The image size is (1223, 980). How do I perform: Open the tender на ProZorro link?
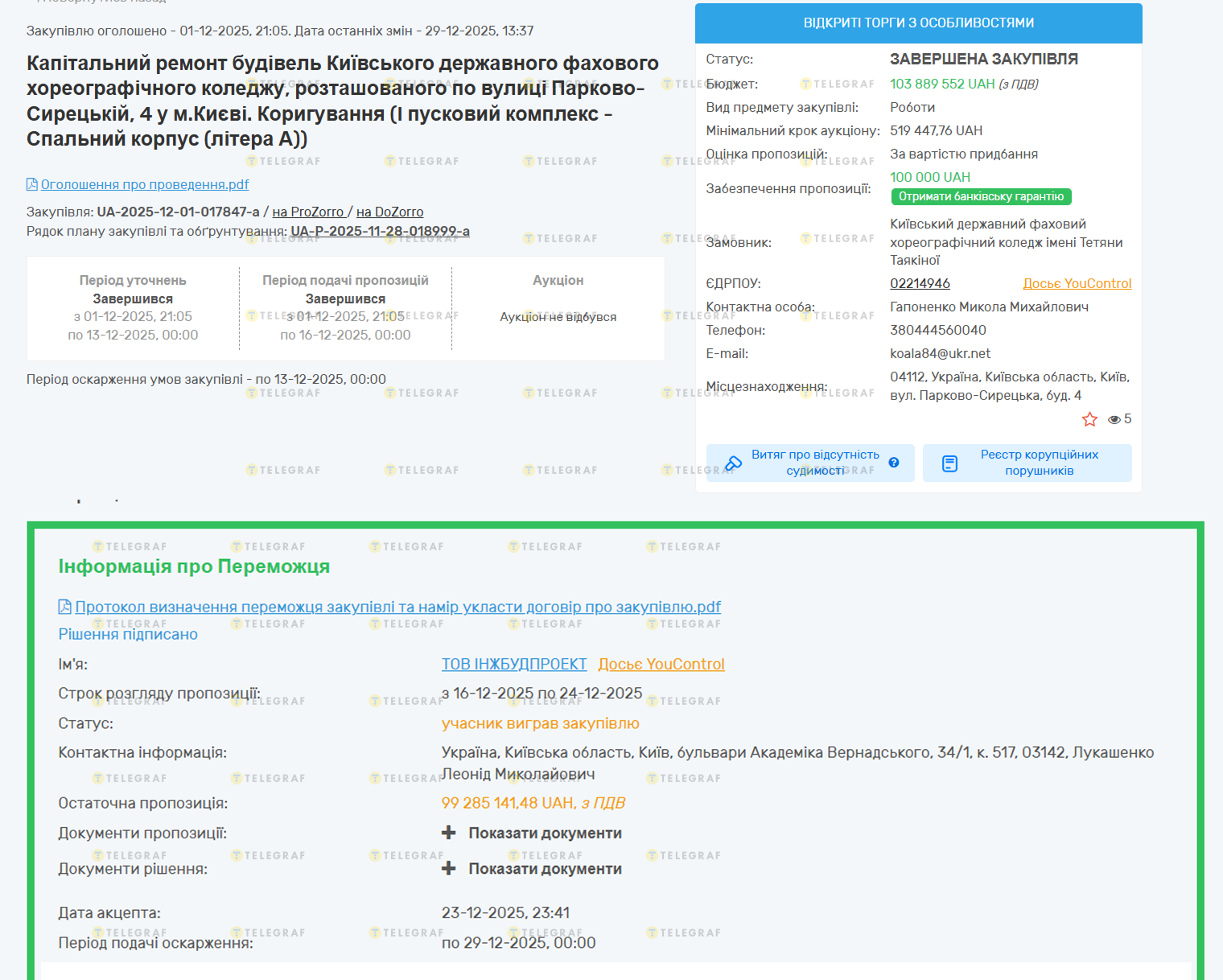pyautogui.click(x=307, y=212)
